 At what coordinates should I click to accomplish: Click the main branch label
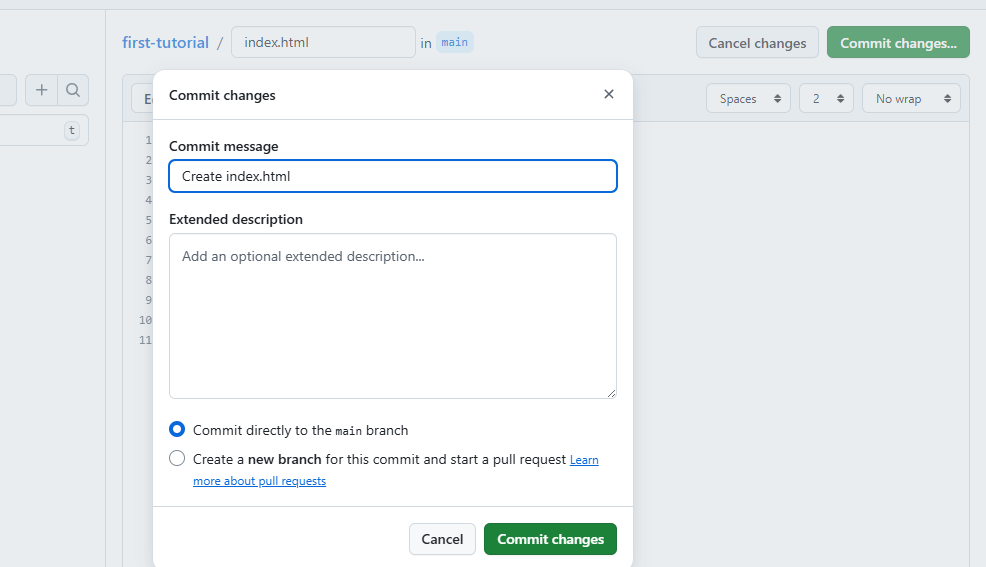pyautogui.click(x=454, y=43)
